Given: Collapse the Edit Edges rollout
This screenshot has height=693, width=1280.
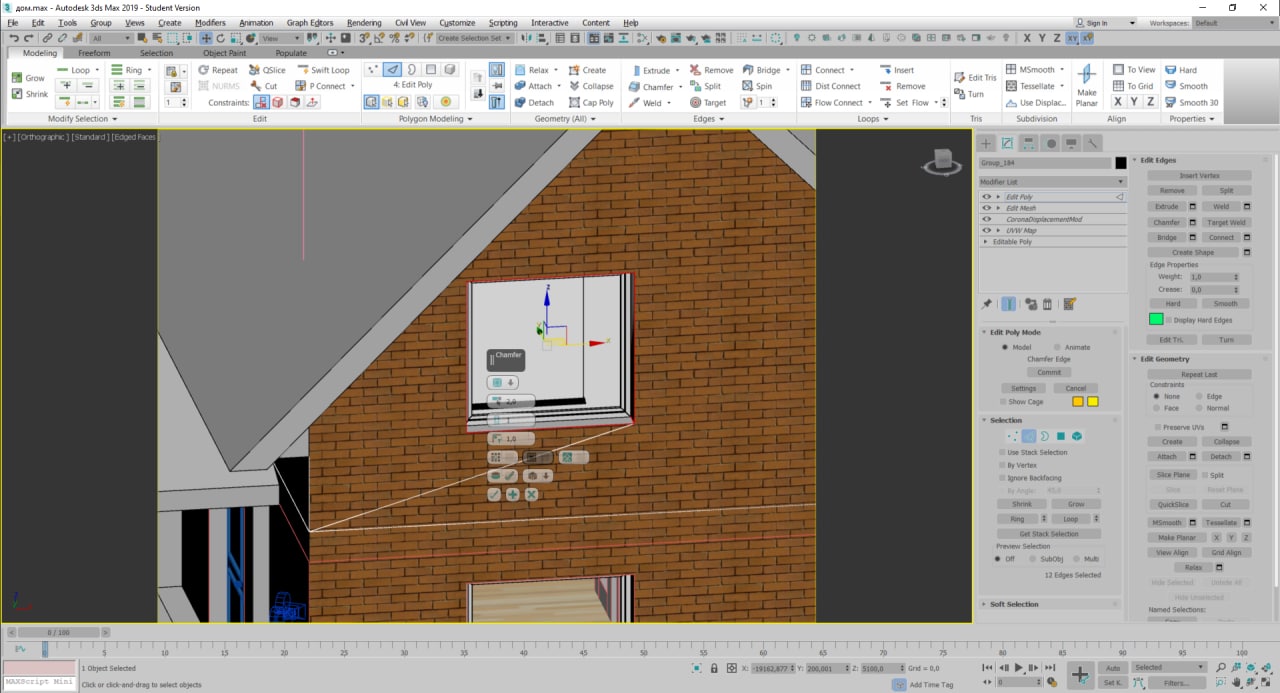Looking at the screenshot, I should point(1200,160).
